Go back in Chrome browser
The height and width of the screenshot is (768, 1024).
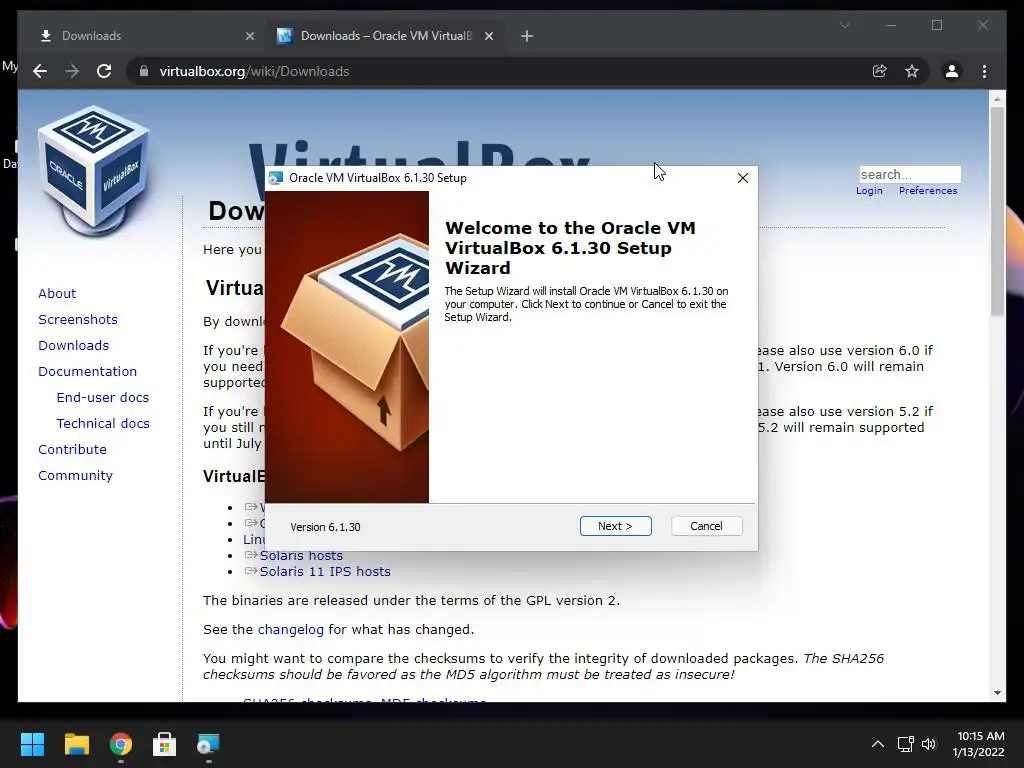[x=40, y=71]
